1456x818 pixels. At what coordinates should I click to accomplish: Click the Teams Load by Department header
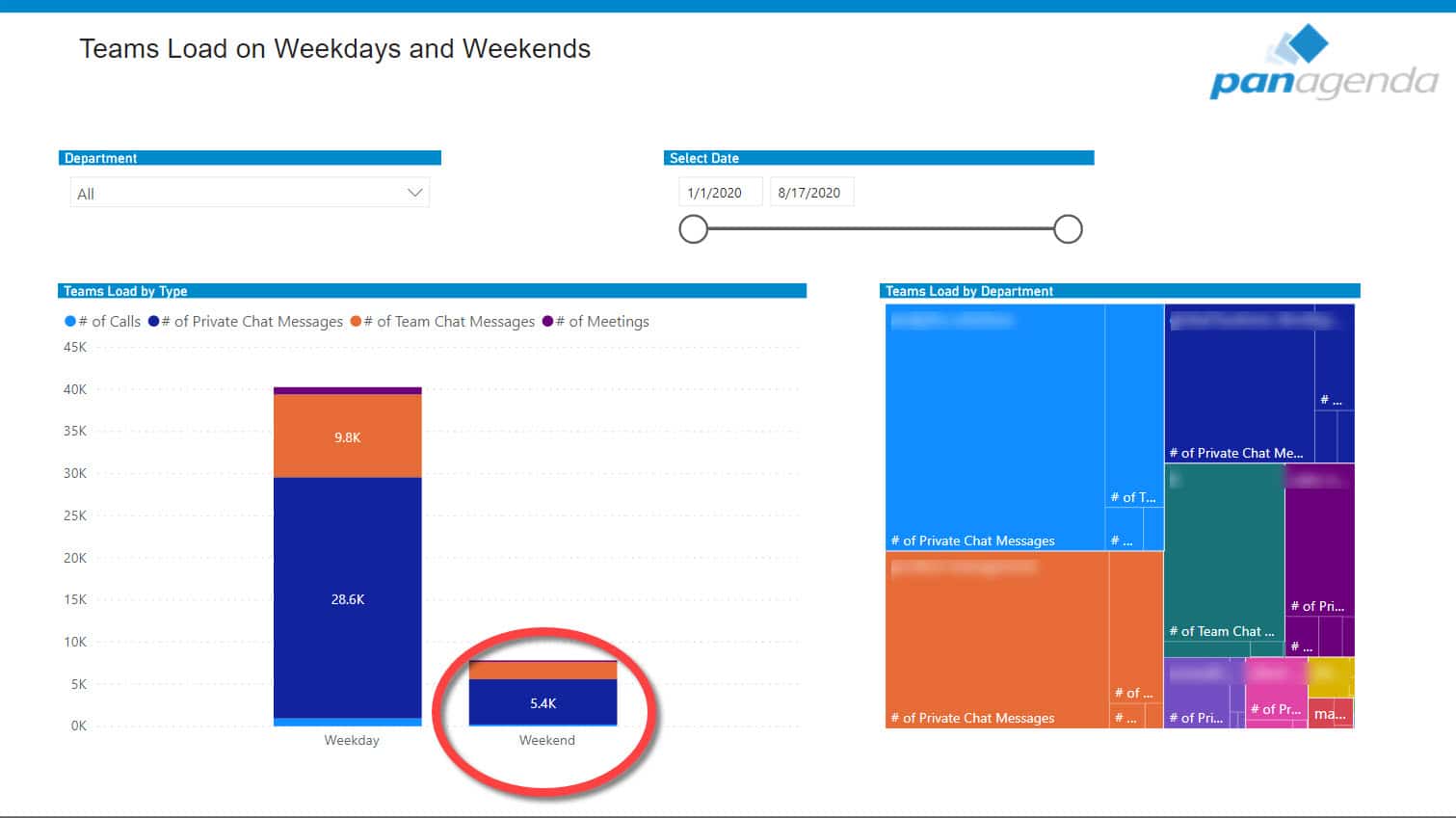[x=969, y=291]
